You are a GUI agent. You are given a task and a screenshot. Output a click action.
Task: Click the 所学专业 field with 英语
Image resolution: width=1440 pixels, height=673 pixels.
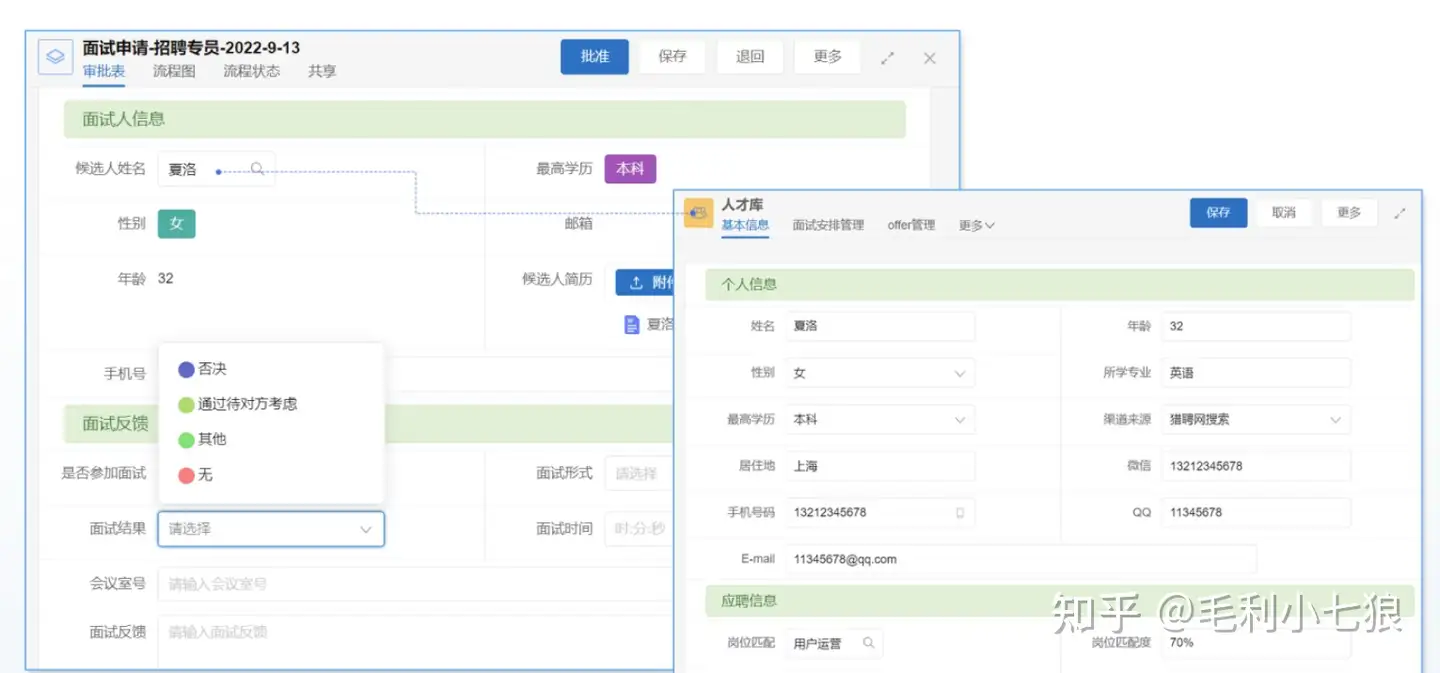coord(1256,373)
